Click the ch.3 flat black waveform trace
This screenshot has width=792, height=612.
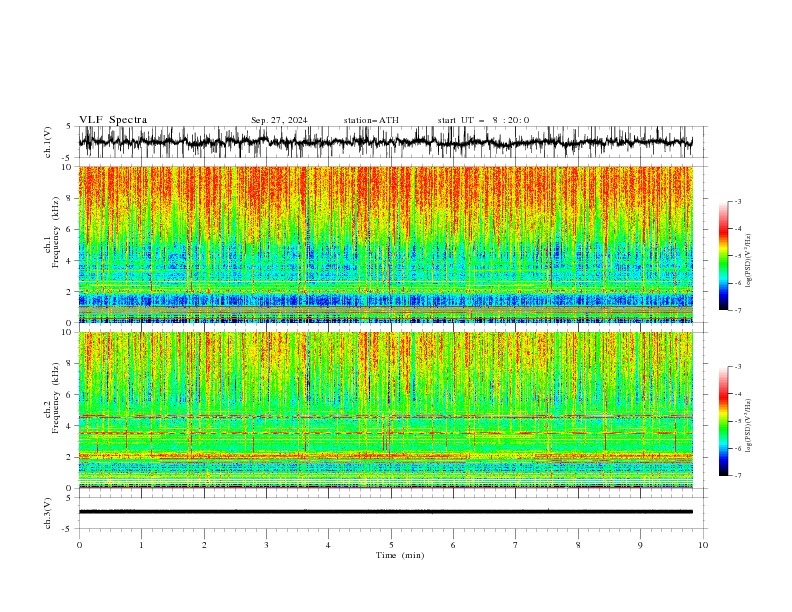[386, 512]
